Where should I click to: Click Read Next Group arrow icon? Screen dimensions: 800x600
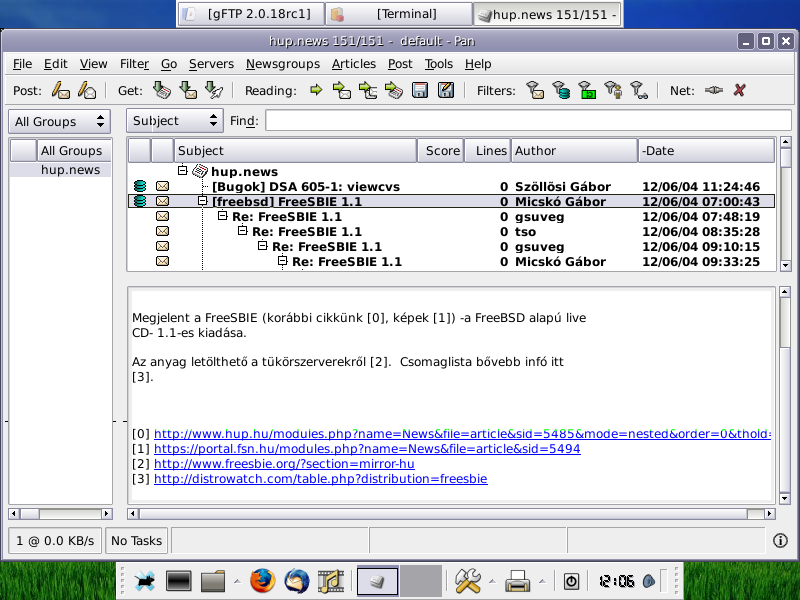point(393,90)
